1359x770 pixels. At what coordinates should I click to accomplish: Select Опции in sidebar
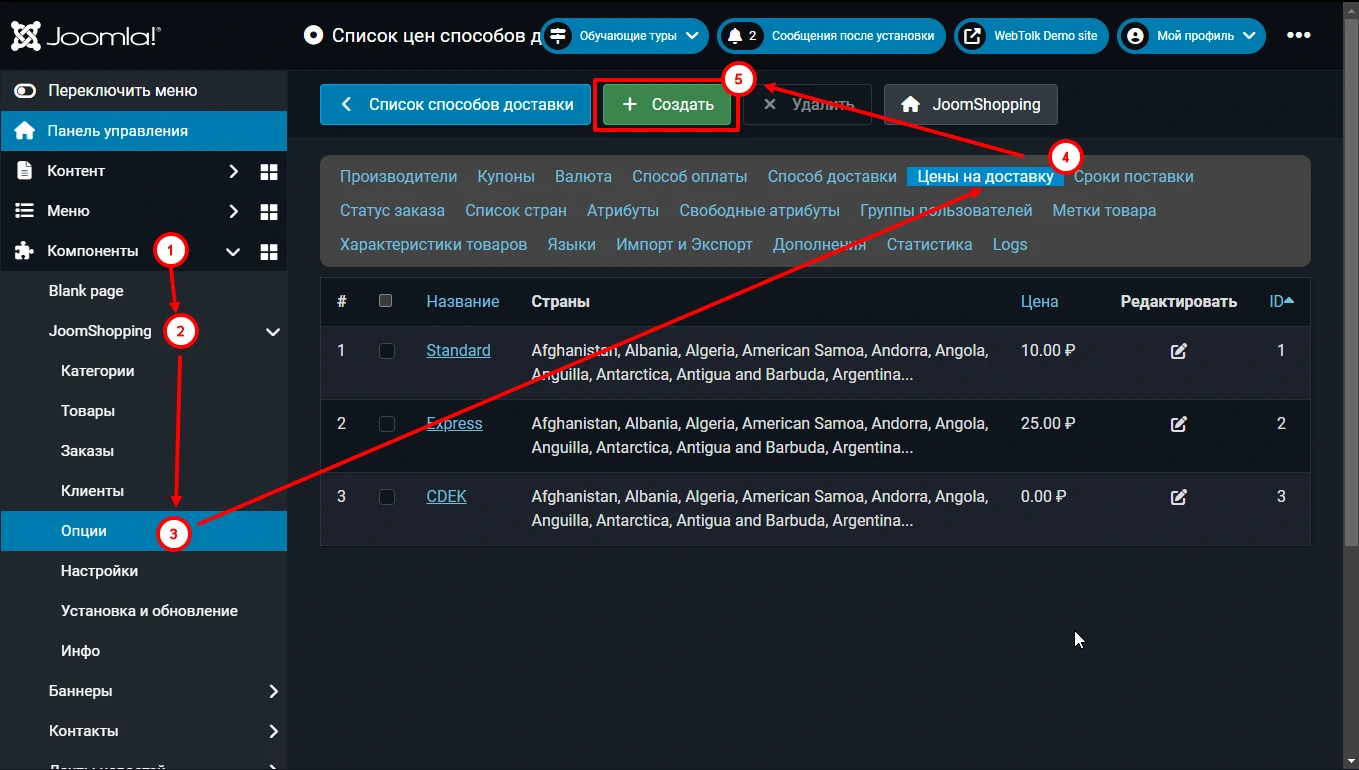click(144, 531)
